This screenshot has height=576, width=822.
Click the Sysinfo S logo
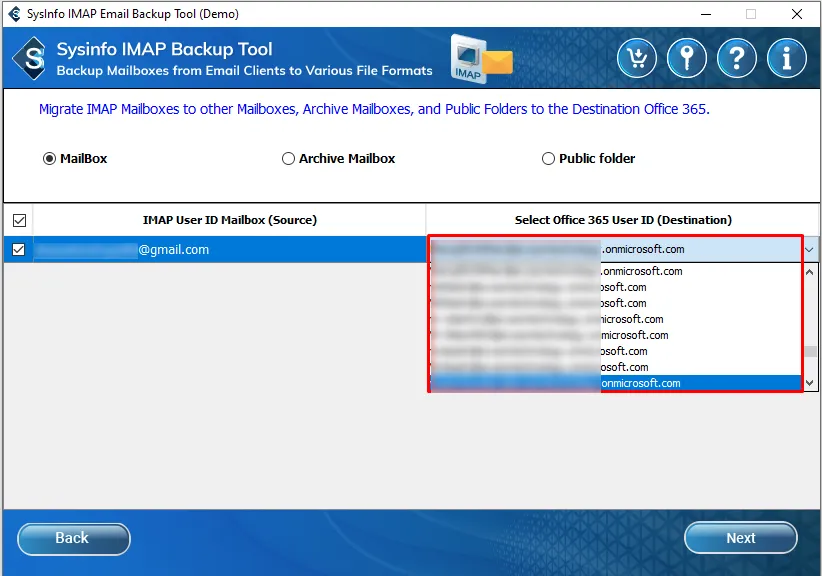click(x=32, y=58)
